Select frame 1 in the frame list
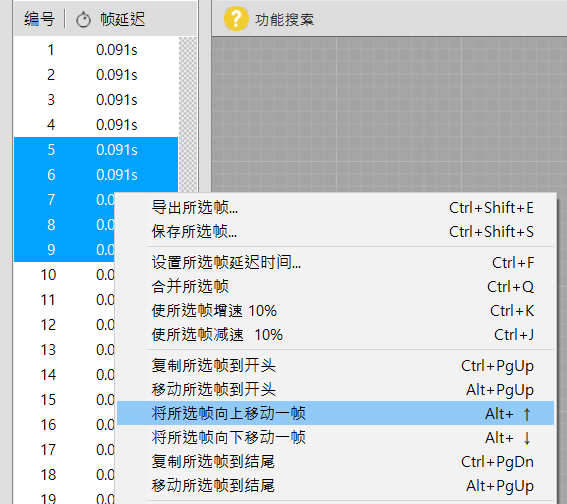The height and width of the screenshot is (504, 567). pos(96,50)
